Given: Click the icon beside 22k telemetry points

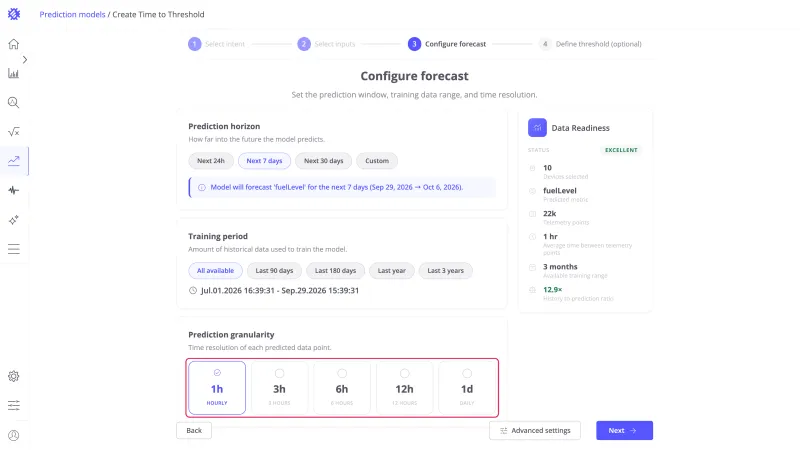Looking at the screenshot, I should (532, 214).
